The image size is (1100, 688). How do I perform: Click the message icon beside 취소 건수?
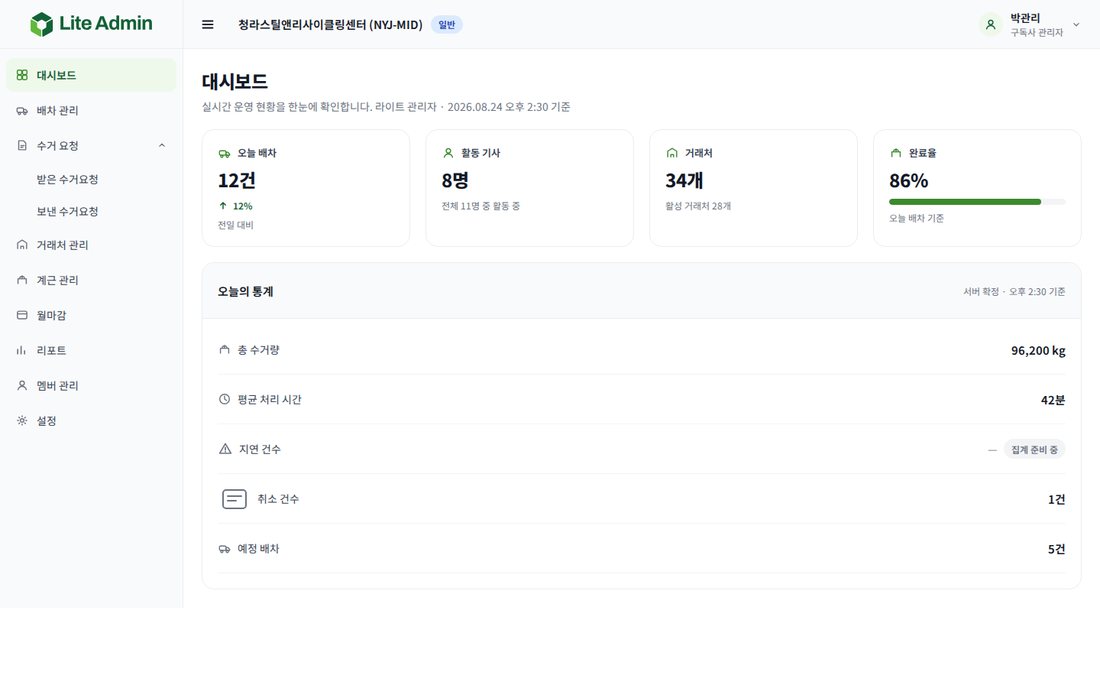pos(234,499)
